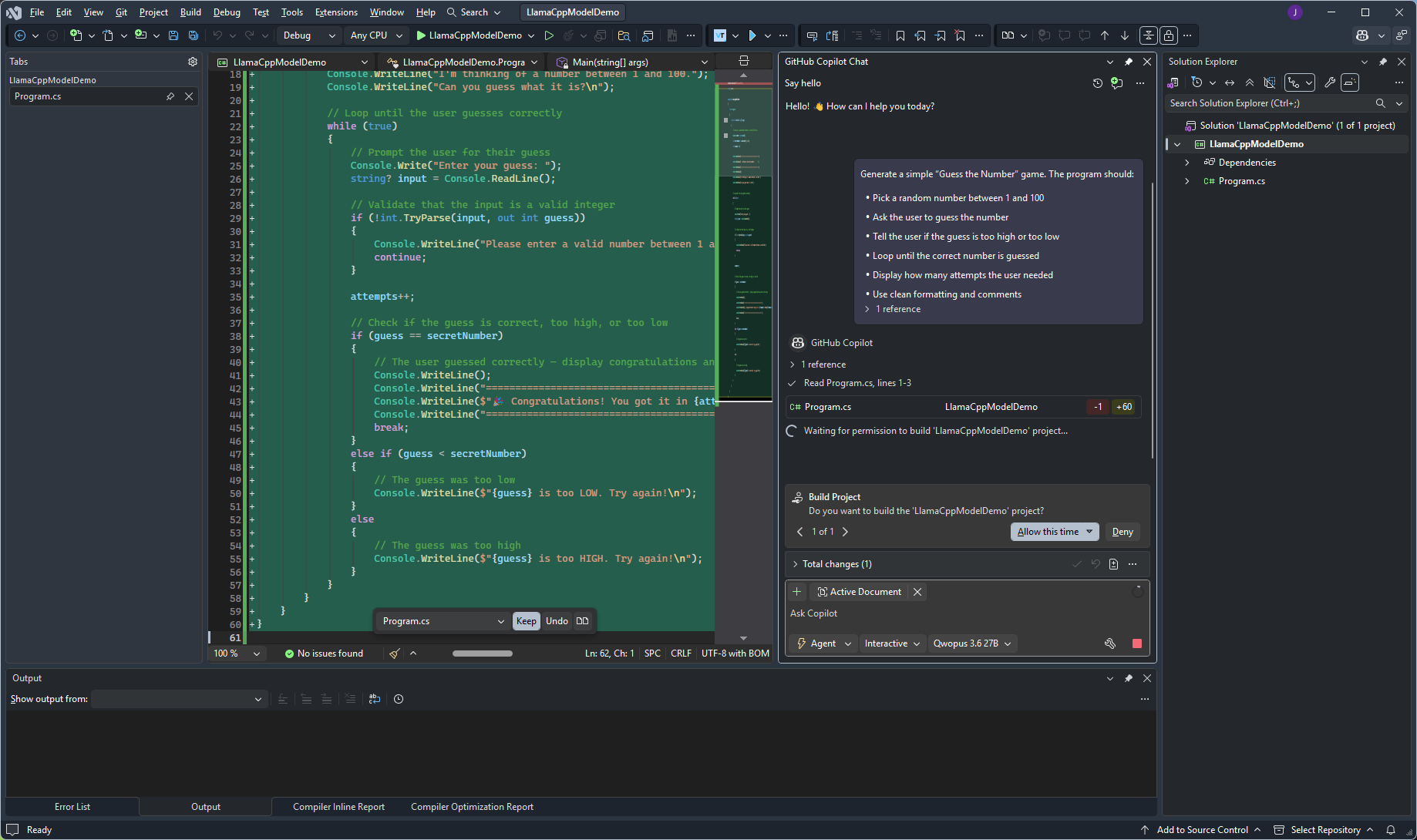This screenshot has height=840, width=1417.
Task: Click Select Repository in status bar
Action: (x=1324, y=830)
